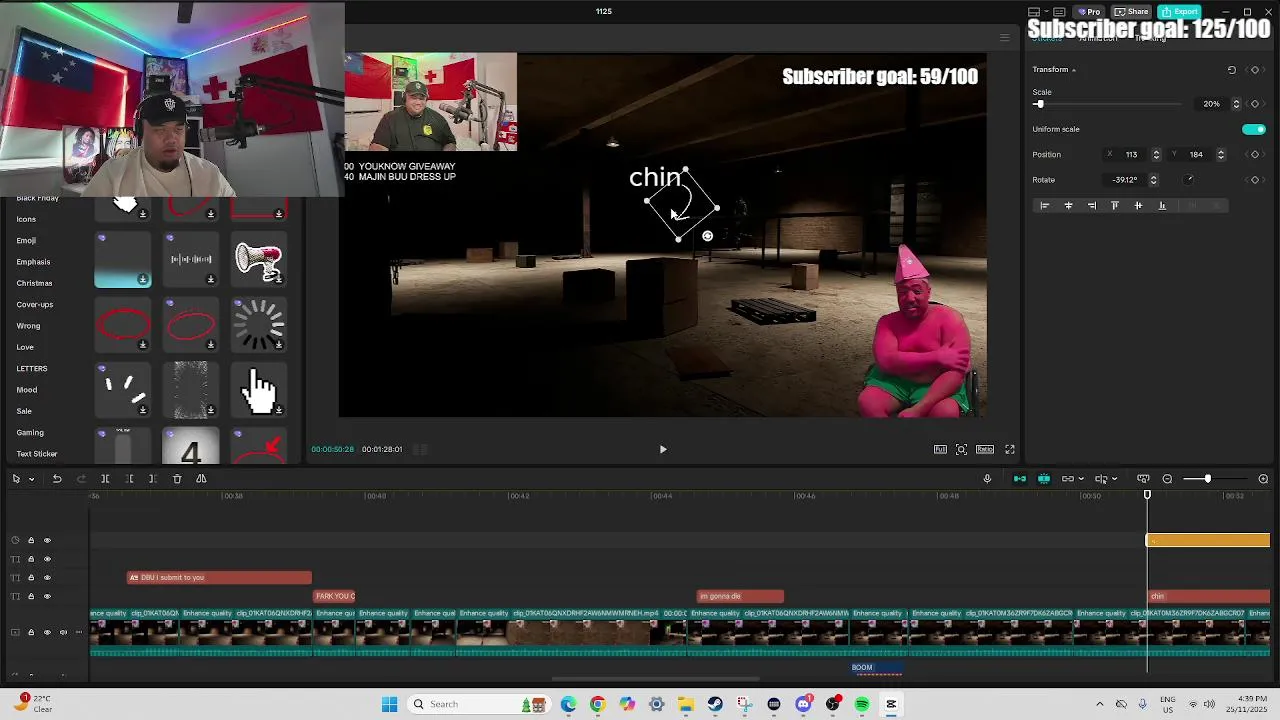1280x720 pixels.
Task: Align sticker to horizontal center
Action: pyautogui.click(x=1068, y=206)
